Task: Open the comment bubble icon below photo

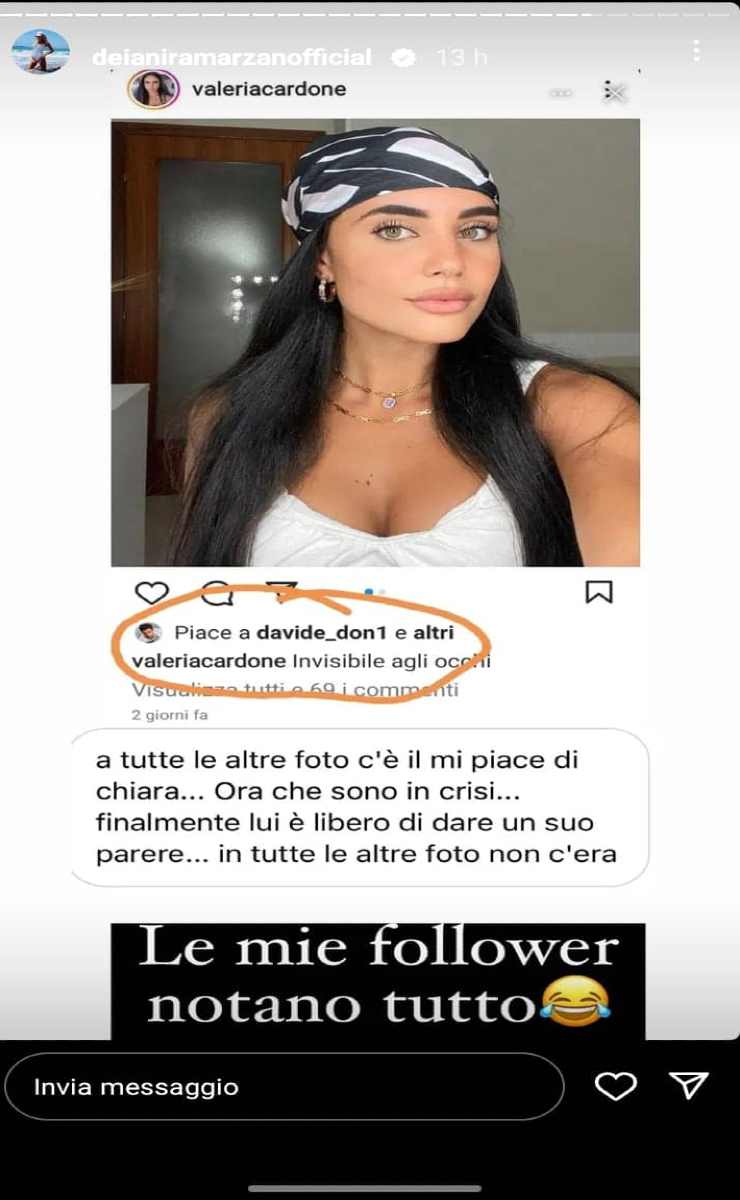Action: (x=217, y=593)
